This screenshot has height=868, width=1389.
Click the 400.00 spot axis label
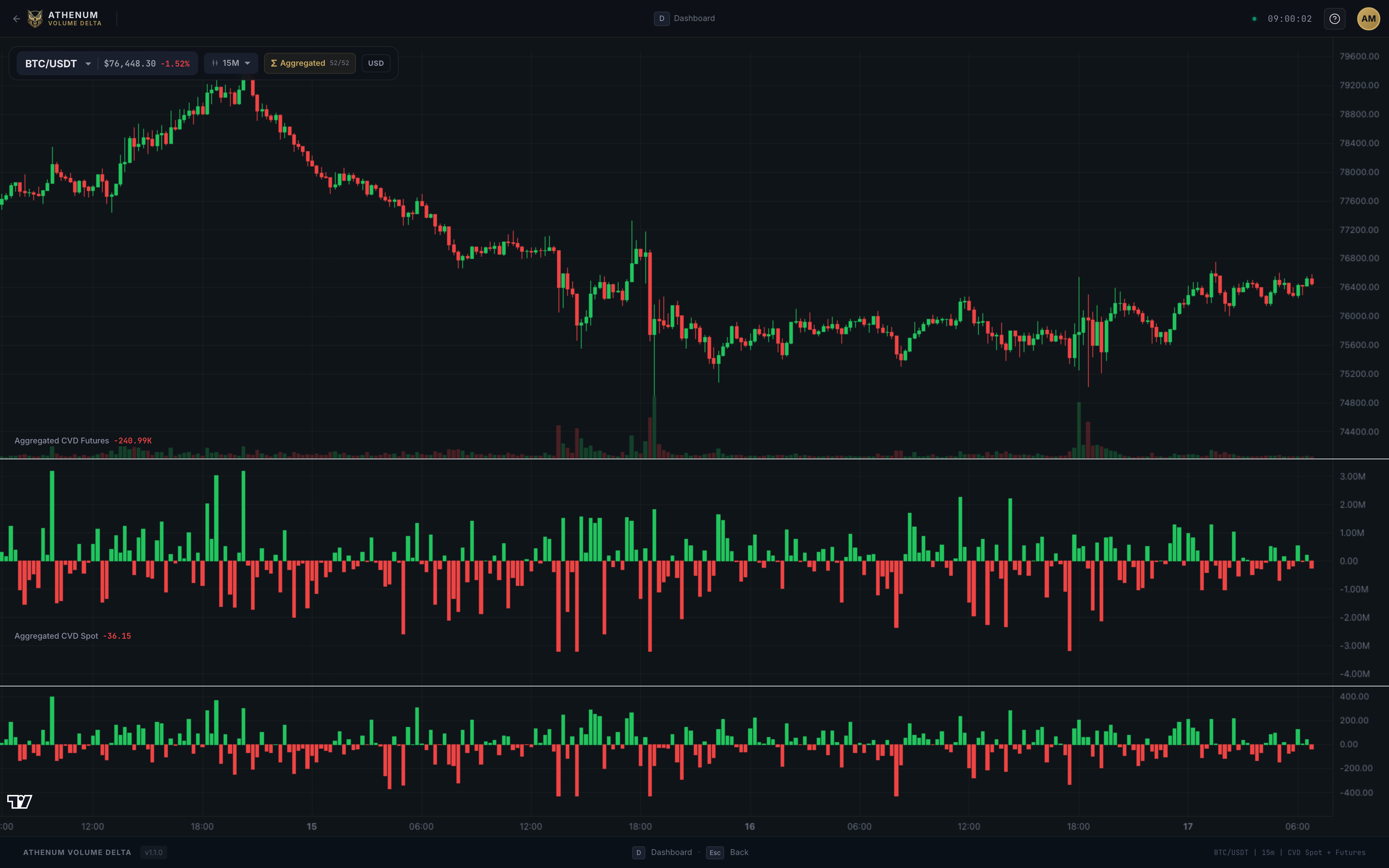[x=1354, y=696]
